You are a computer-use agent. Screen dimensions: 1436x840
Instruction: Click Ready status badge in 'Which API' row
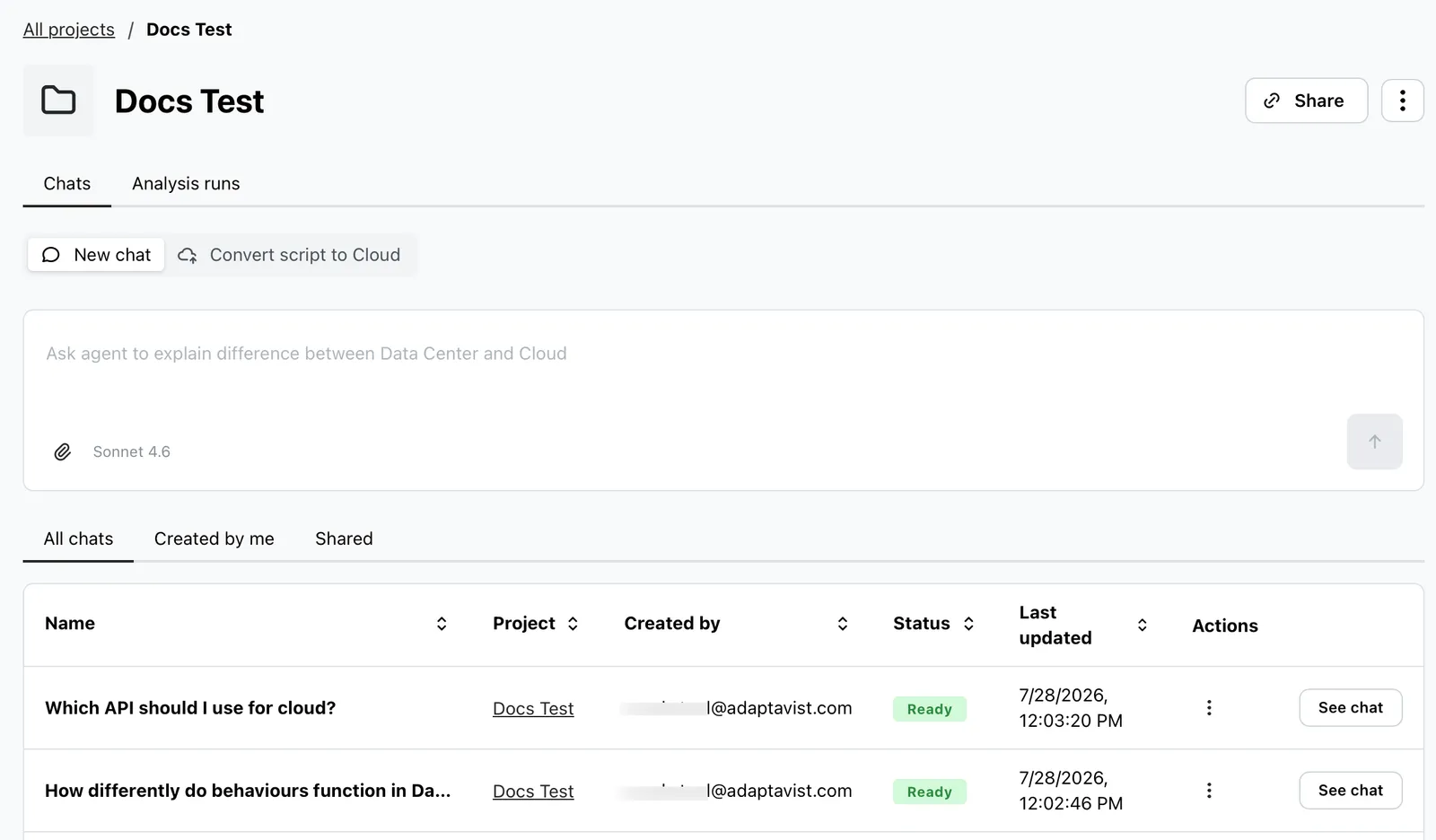click(x=929, y=709)
